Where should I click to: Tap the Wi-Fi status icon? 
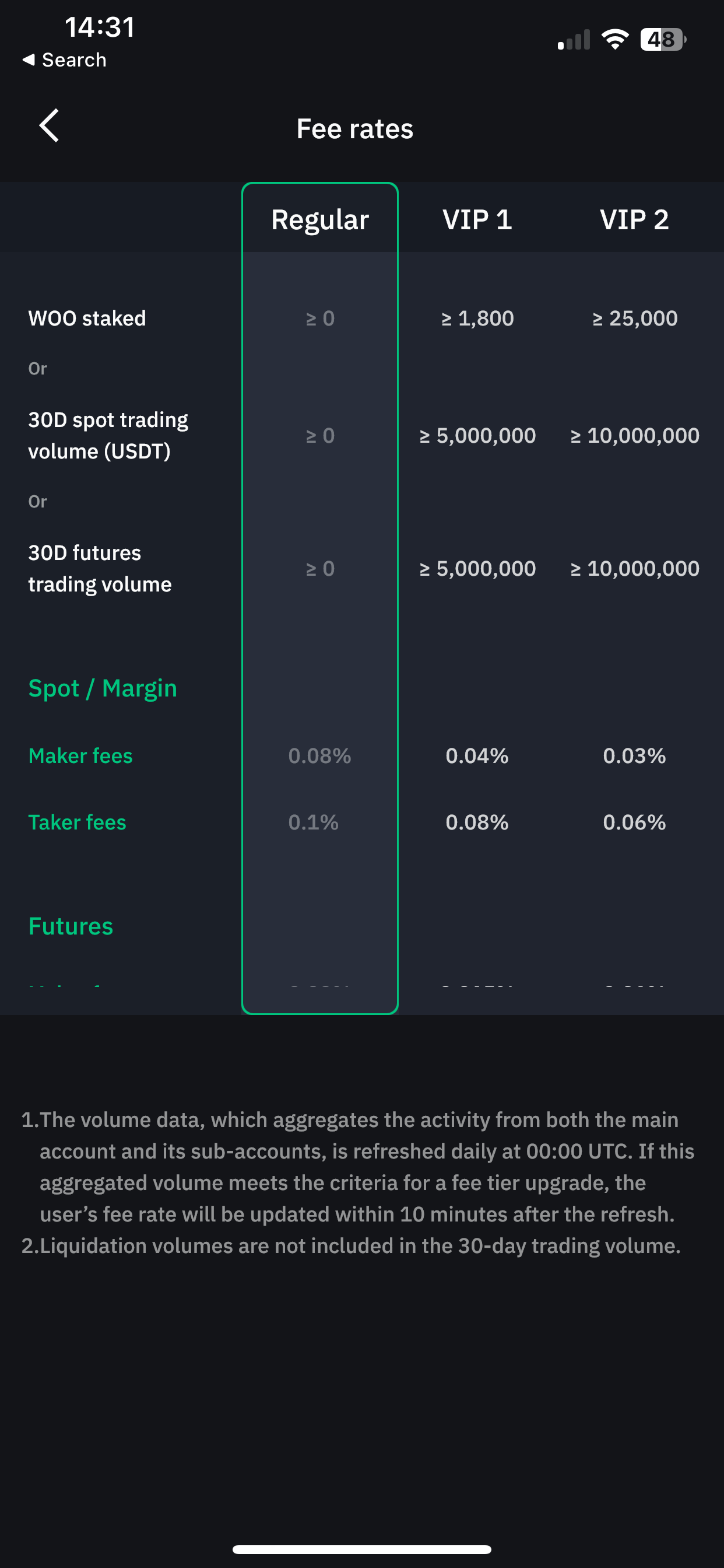(614, 40)
